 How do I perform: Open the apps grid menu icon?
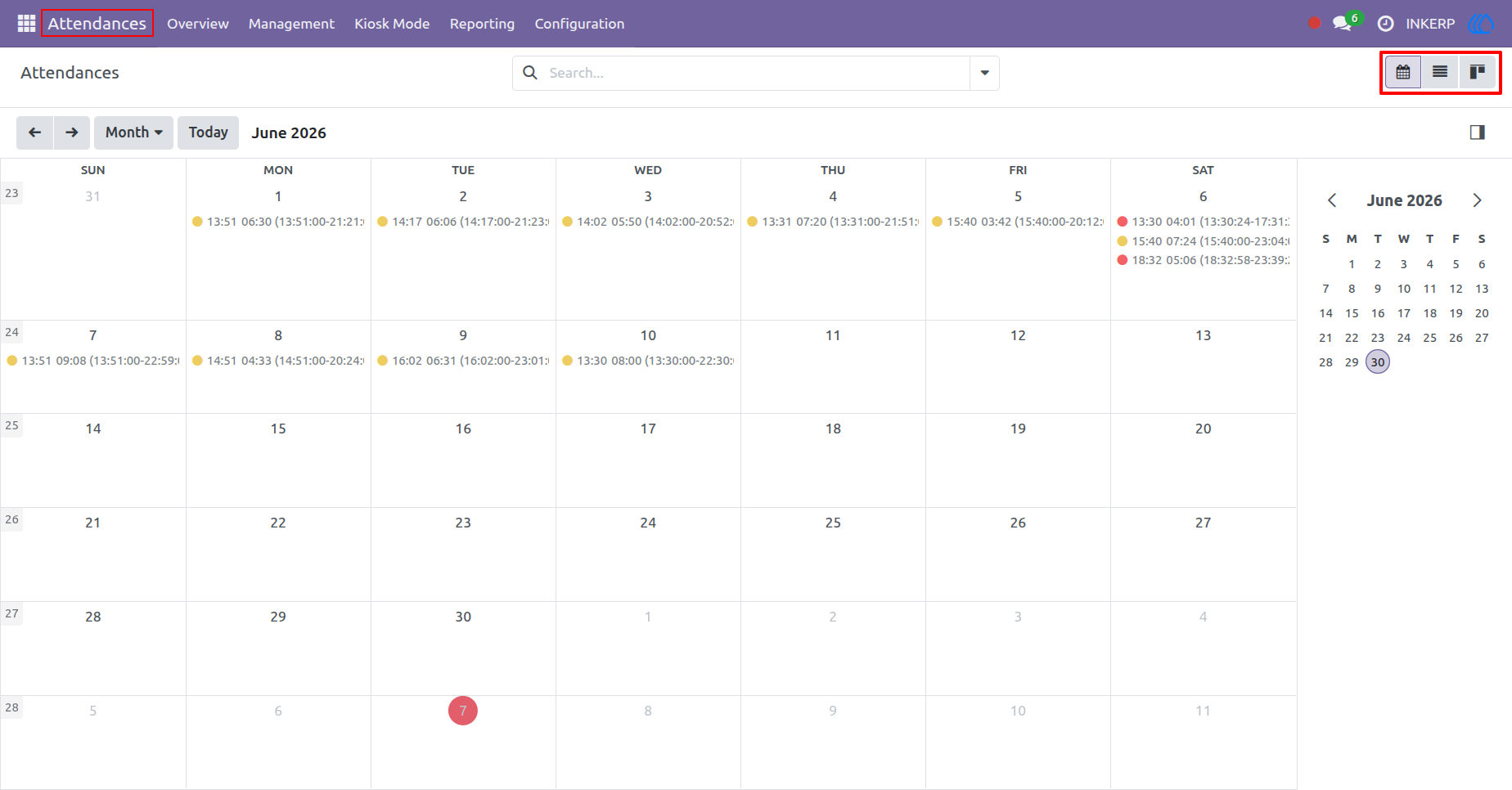point(26,24)
